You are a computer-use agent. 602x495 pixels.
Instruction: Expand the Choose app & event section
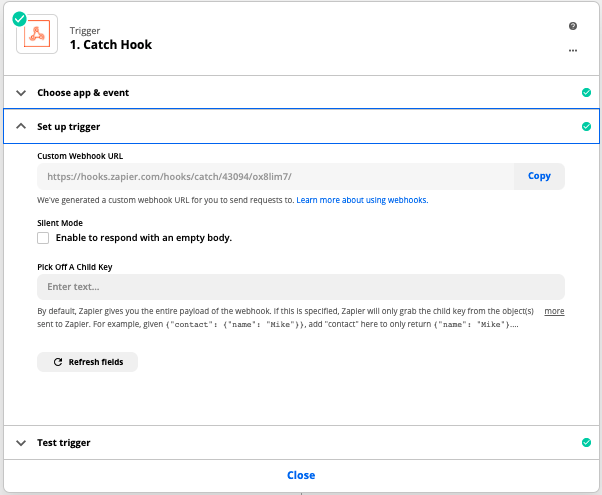21,93
